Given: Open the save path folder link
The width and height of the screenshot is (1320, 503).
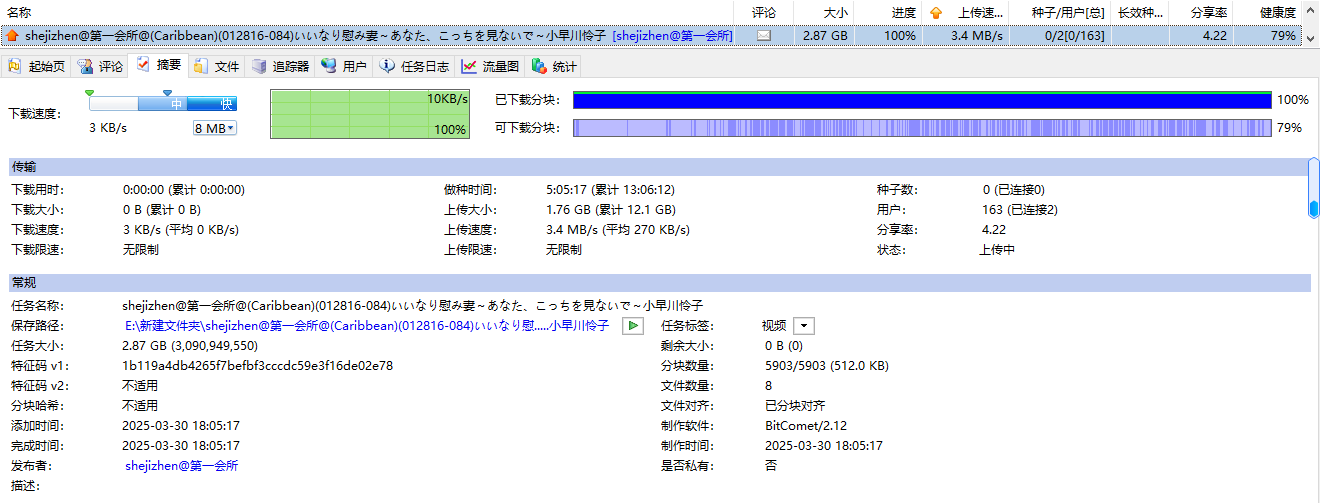Looking at the screenshot, I should click(366, 326).
